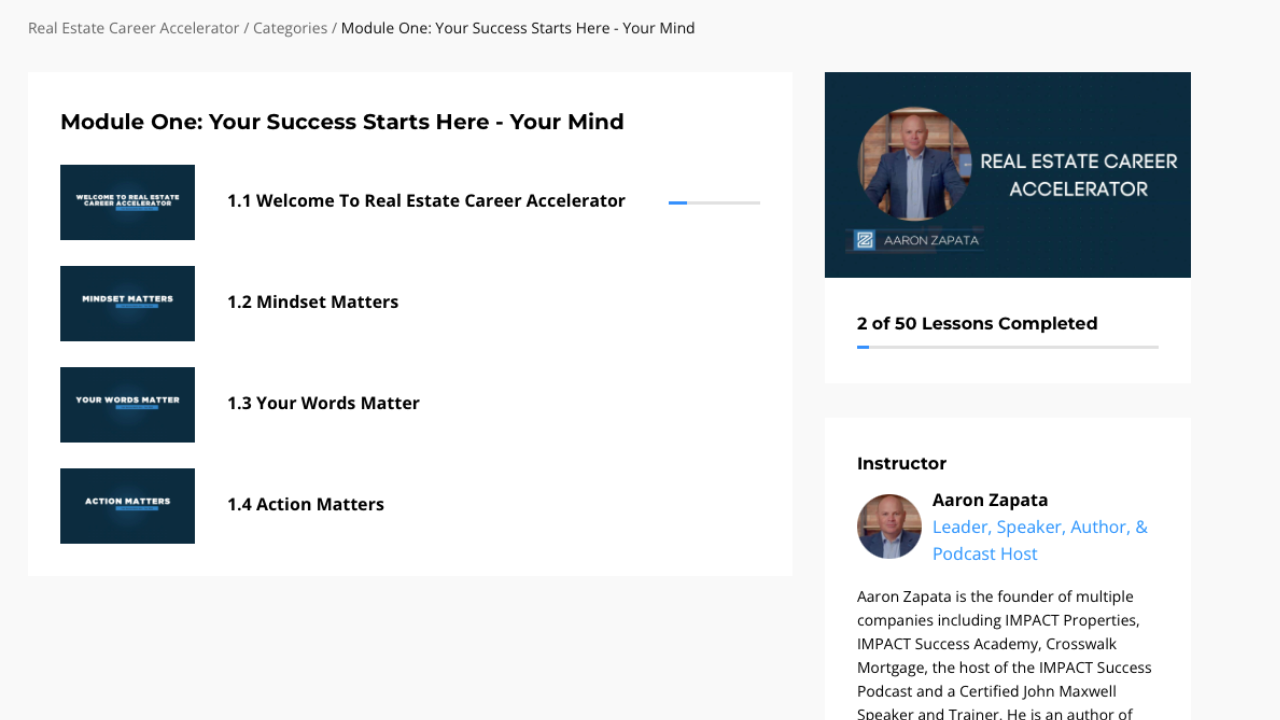Click the Z logo on the course banner
Screen dimensions: 1280x720
click(865, 240)
